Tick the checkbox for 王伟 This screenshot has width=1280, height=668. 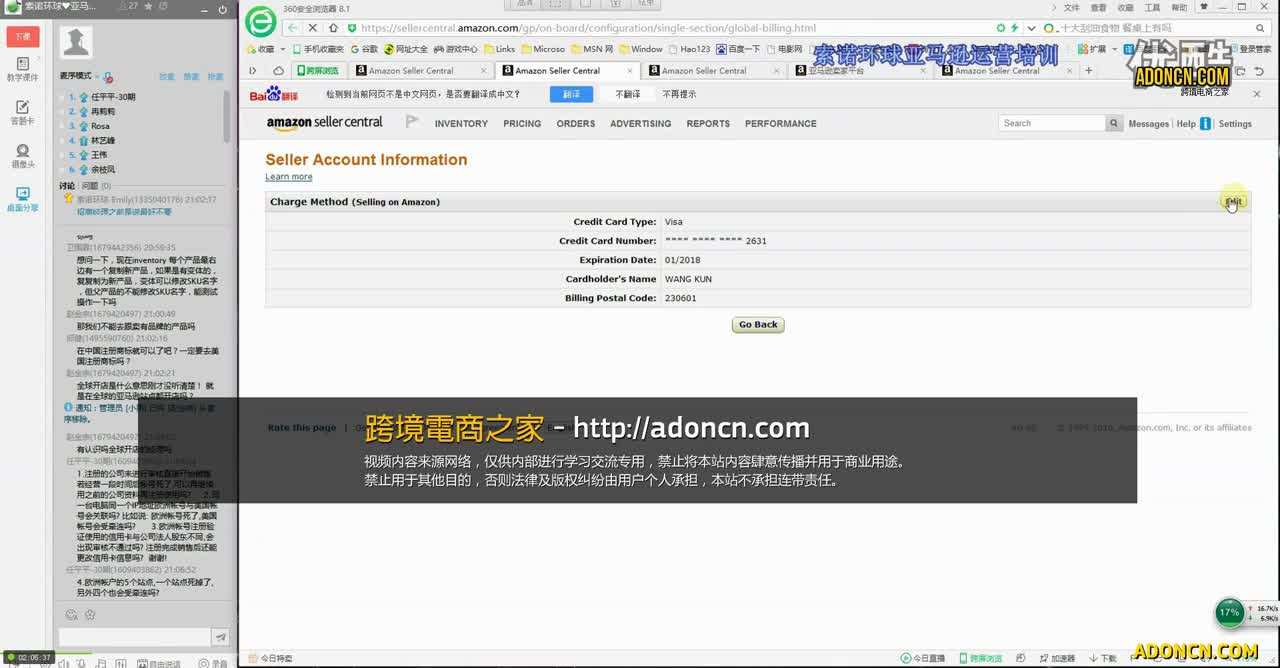pyautogui.click(x=64, y=156)
